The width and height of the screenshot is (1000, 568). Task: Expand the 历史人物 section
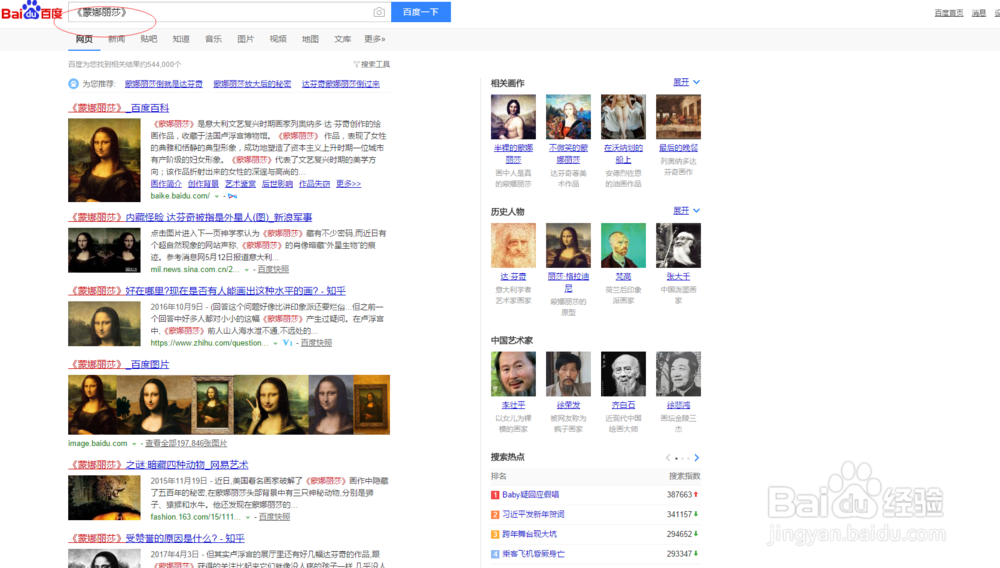[x=686, y=211]
